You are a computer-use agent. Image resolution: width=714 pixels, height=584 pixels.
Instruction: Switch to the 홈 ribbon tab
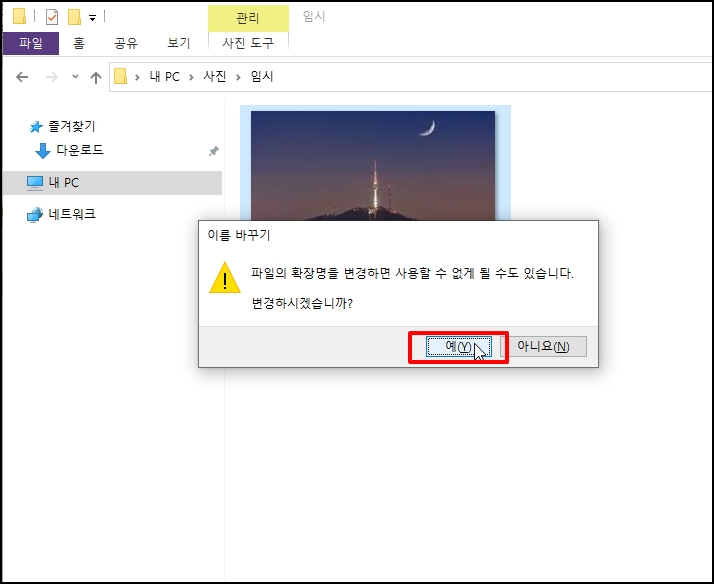click(79, 43)
